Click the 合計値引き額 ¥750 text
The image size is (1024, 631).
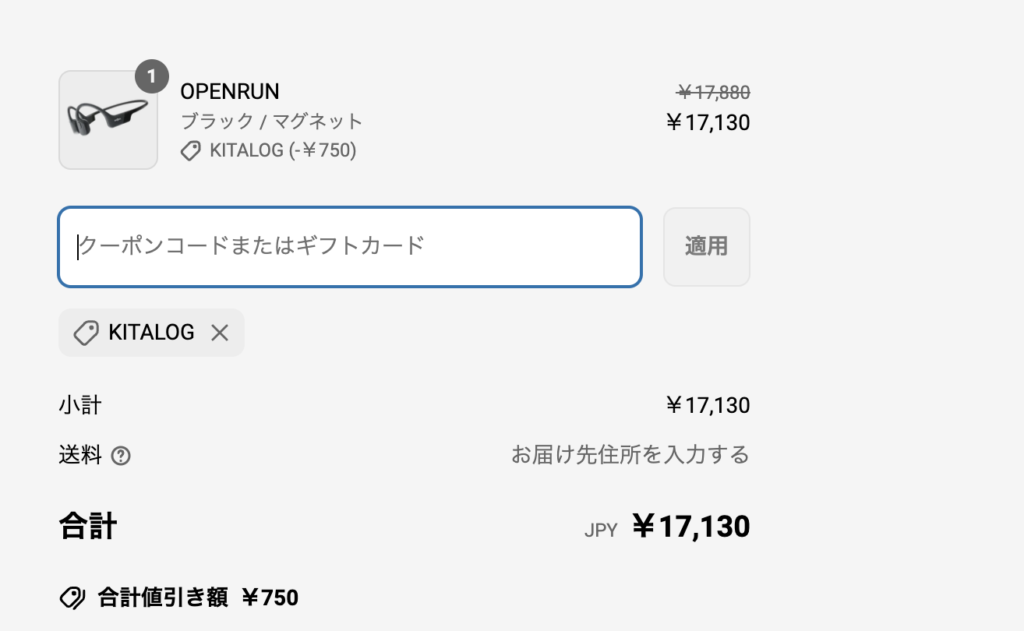(x=198, y=597)
